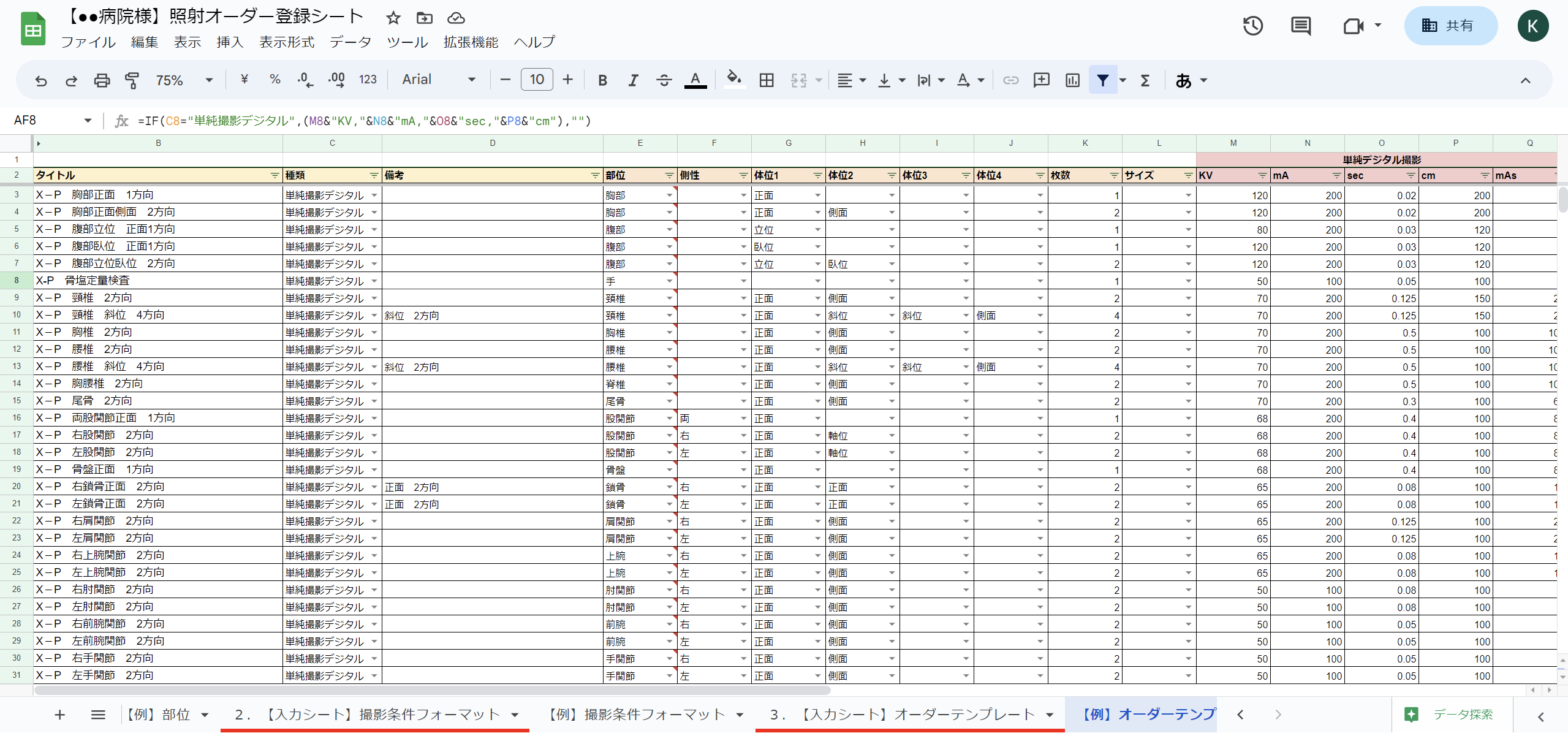The width and height of the screenshot is (1568, 733).
Task: Open version history clock icon
Action: point(1252,26)
